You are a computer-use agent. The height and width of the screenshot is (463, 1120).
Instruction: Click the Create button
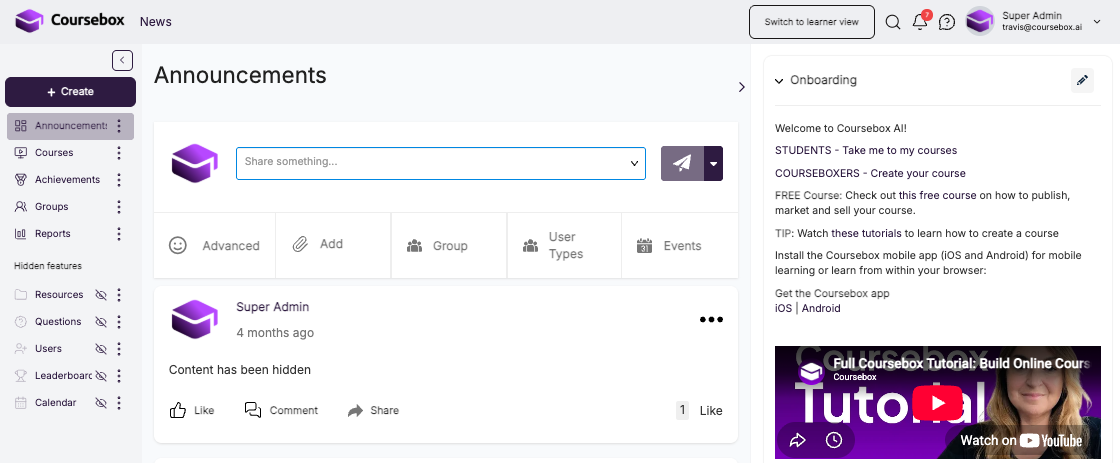coord(70,91)
